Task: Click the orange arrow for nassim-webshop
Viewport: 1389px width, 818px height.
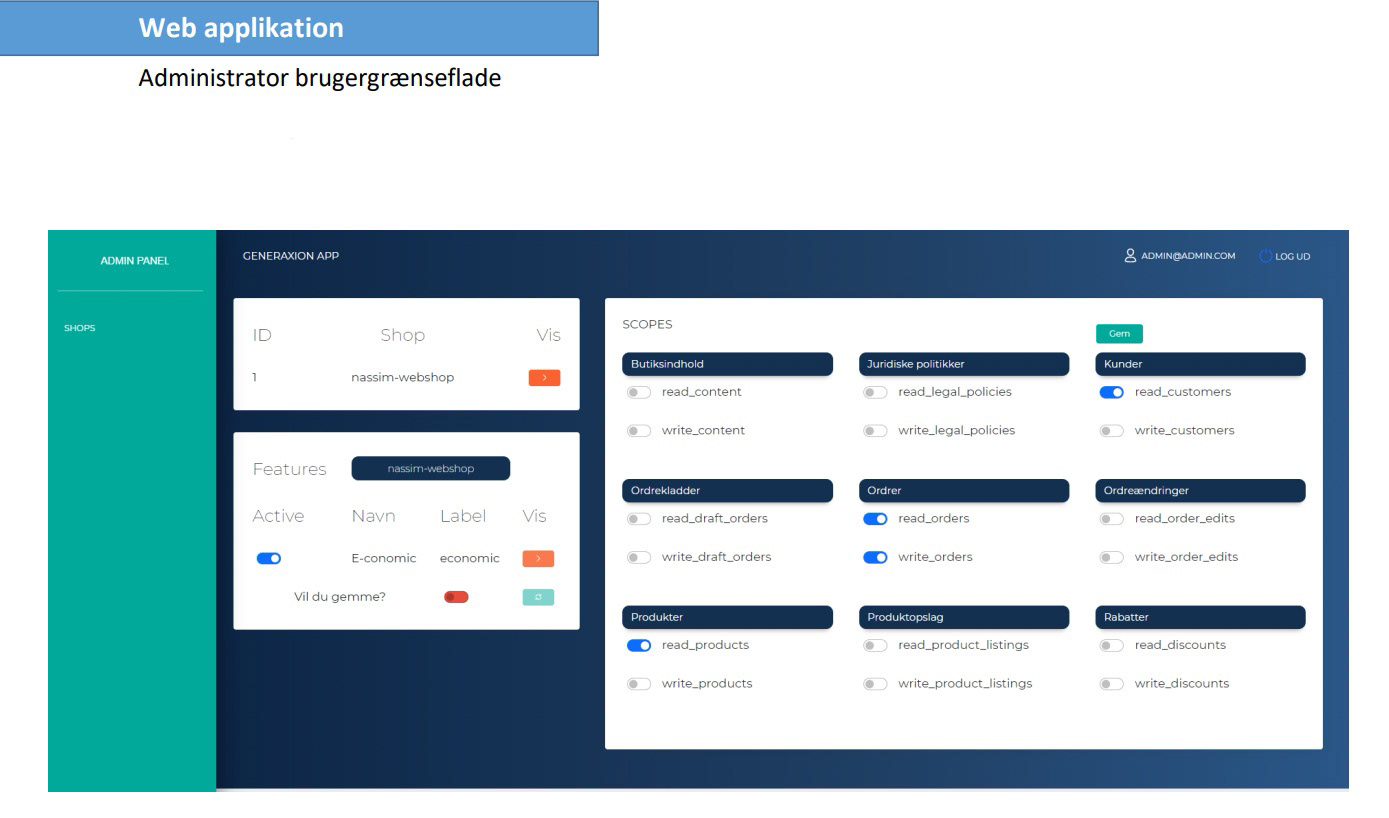Action: click(x=544, y=378)
